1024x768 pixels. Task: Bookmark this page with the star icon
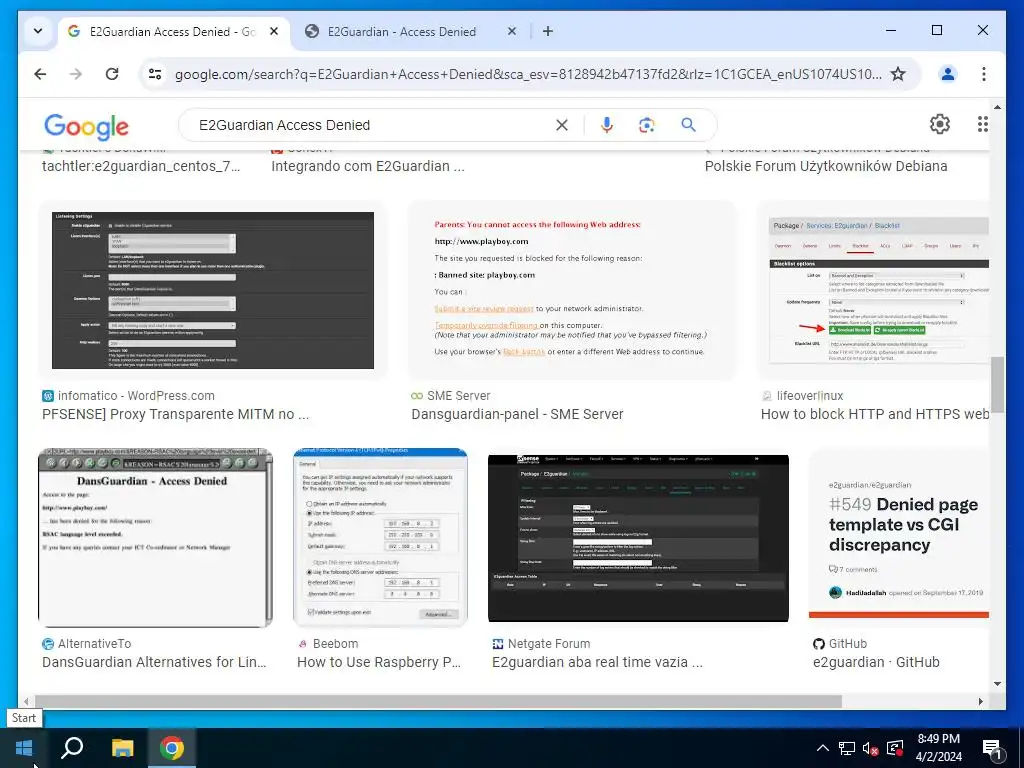(898, 74)
